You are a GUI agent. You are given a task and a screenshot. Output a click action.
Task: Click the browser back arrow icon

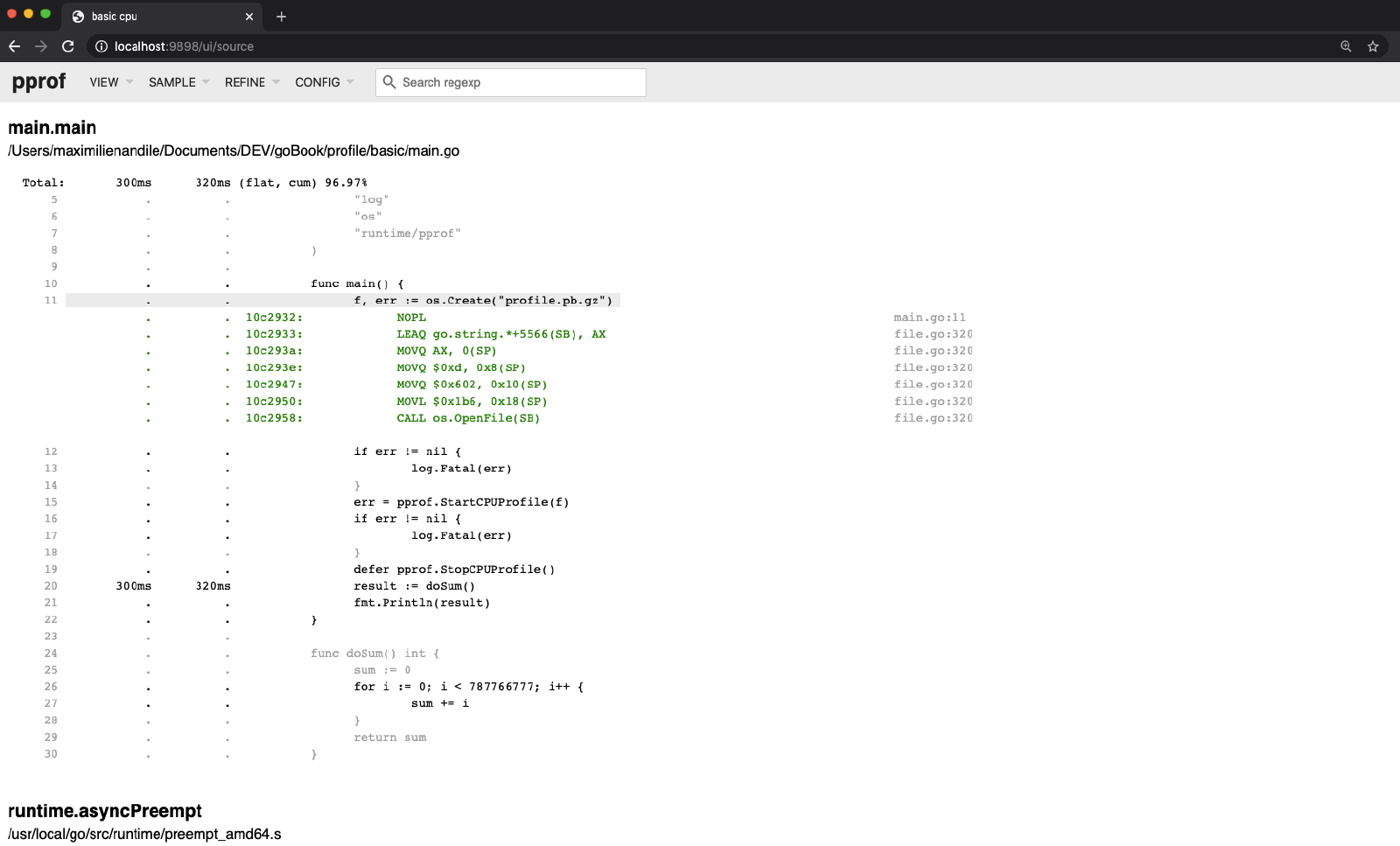[14, 46]
